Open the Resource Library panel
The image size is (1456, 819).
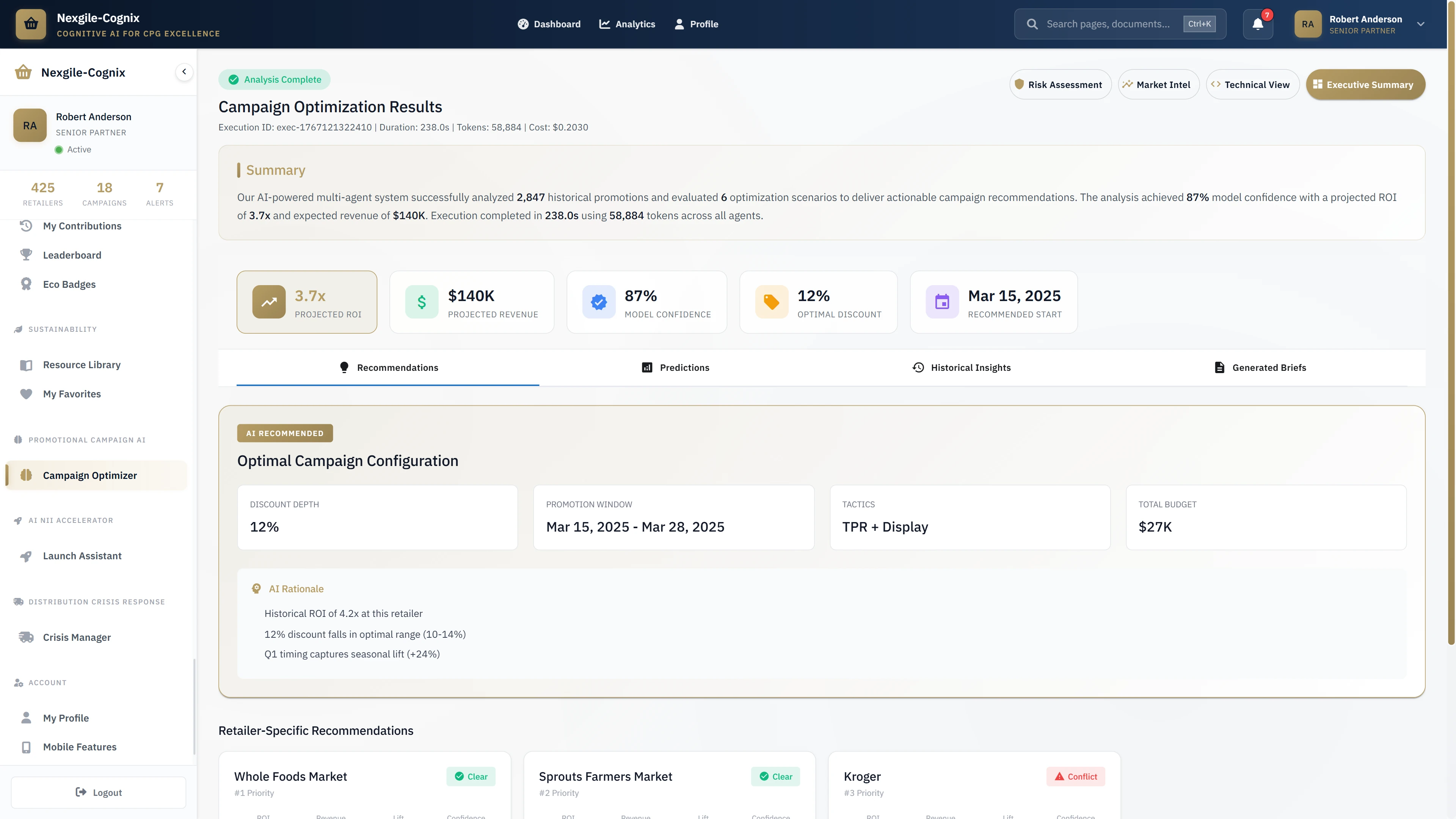(x=82, y=364)
